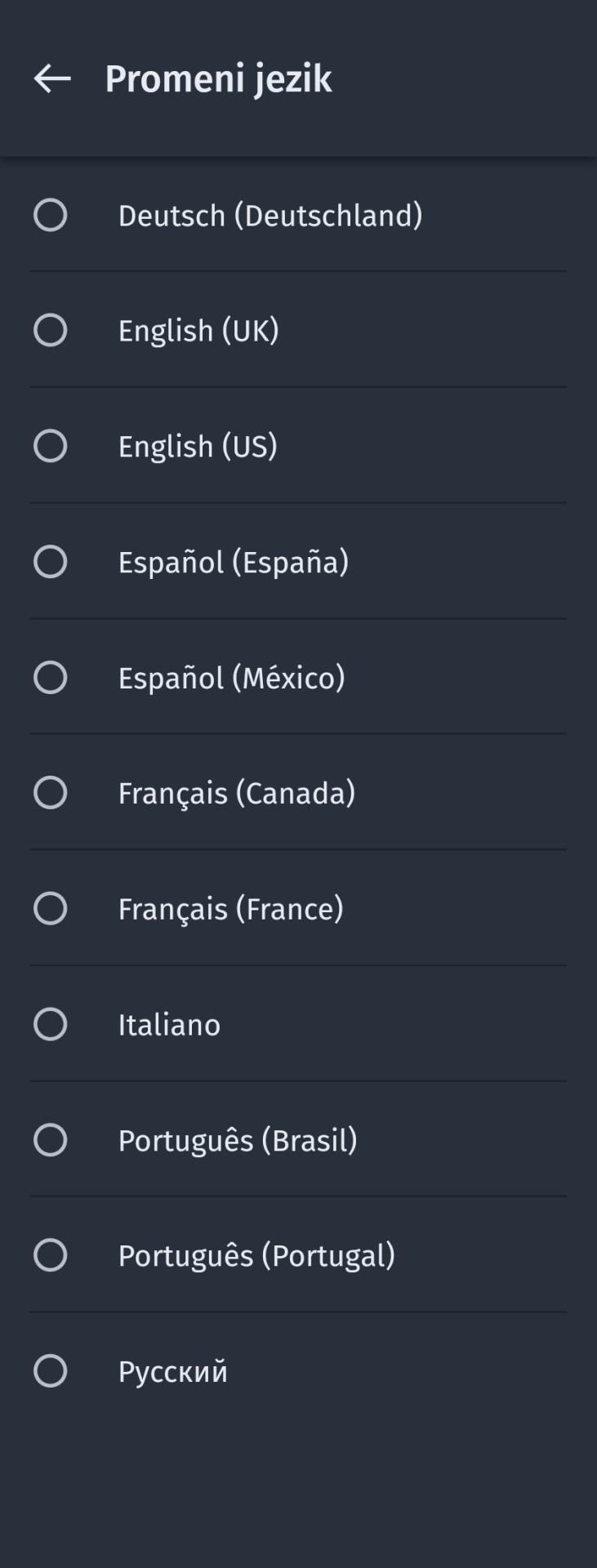Tap the English (US) language label

(x=198, y=447)
